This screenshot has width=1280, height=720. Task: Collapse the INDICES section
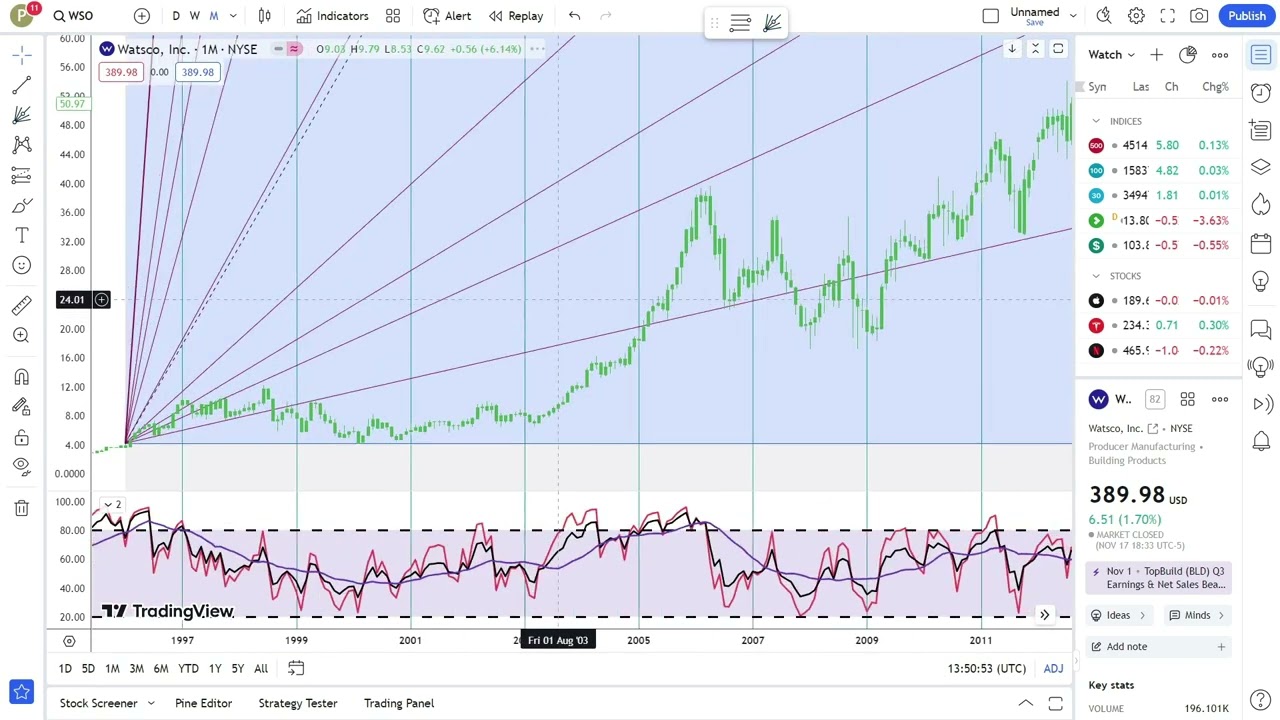click(x=1096, y=121)
